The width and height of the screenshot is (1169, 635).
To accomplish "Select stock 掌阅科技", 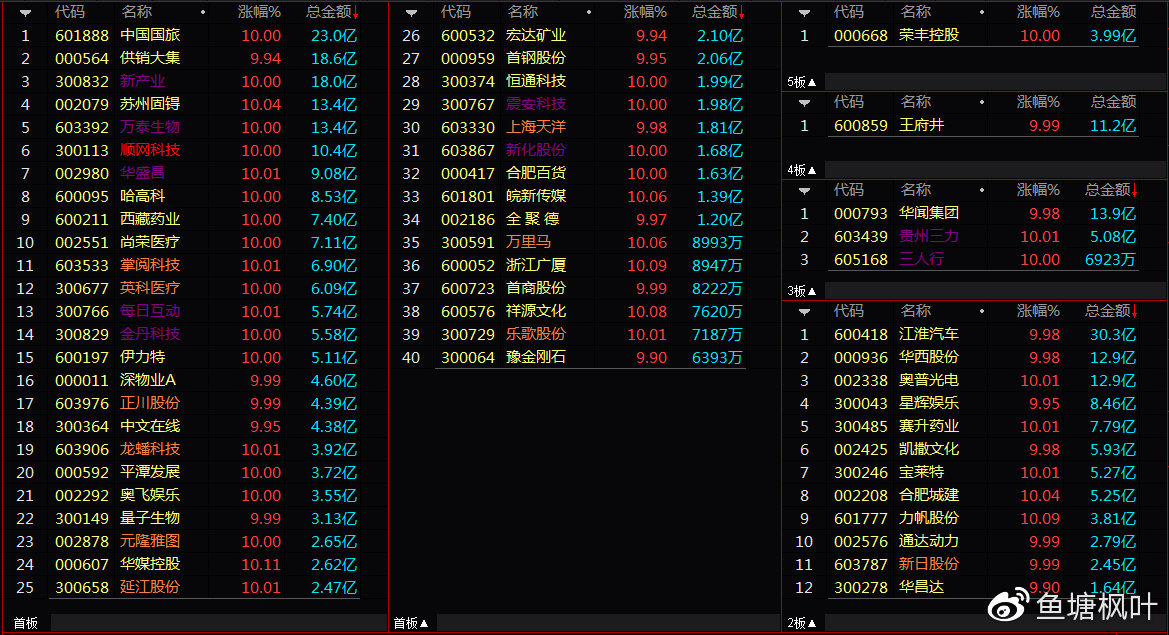I will [x=151, y=265].
